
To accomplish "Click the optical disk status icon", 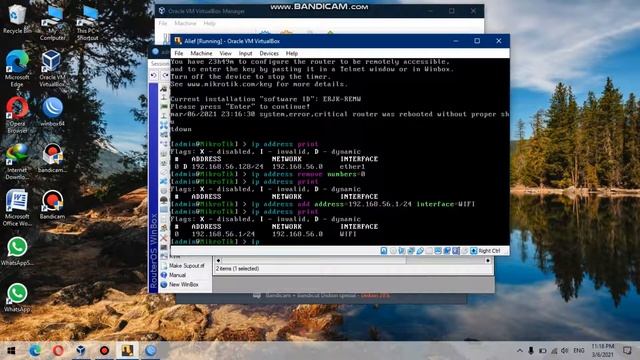I will 393,251.
